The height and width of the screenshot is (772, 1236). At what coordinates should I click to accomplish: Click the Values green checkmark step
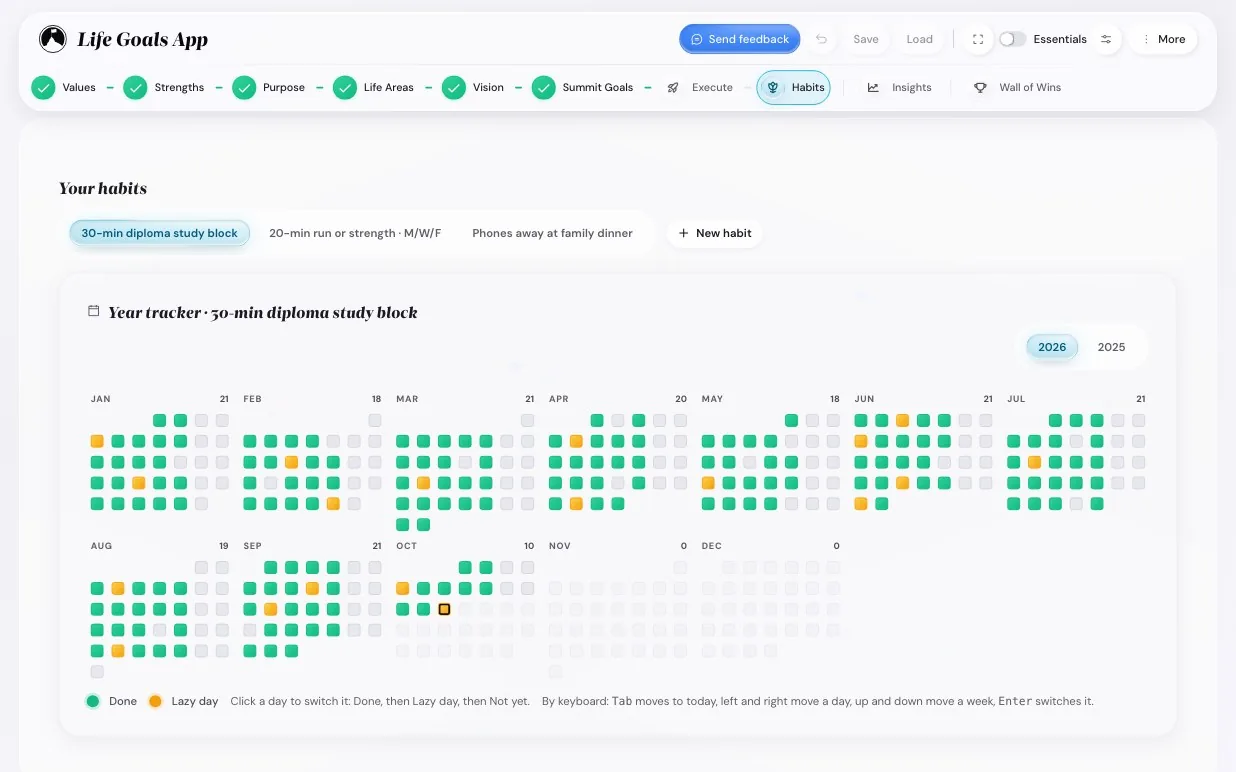(43, 88)
